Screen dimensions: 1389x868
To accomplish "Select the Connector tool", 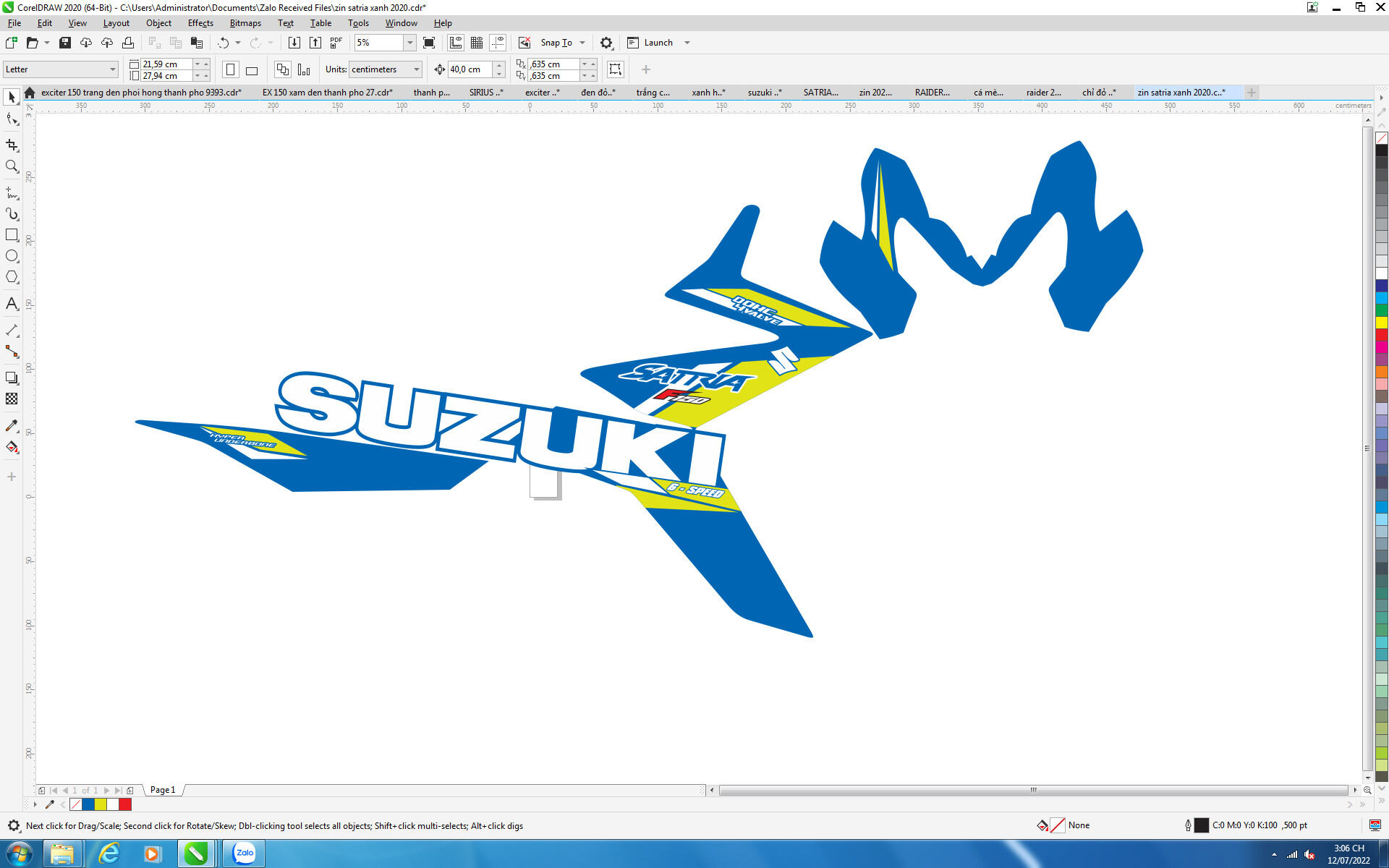I will [12, 352].
